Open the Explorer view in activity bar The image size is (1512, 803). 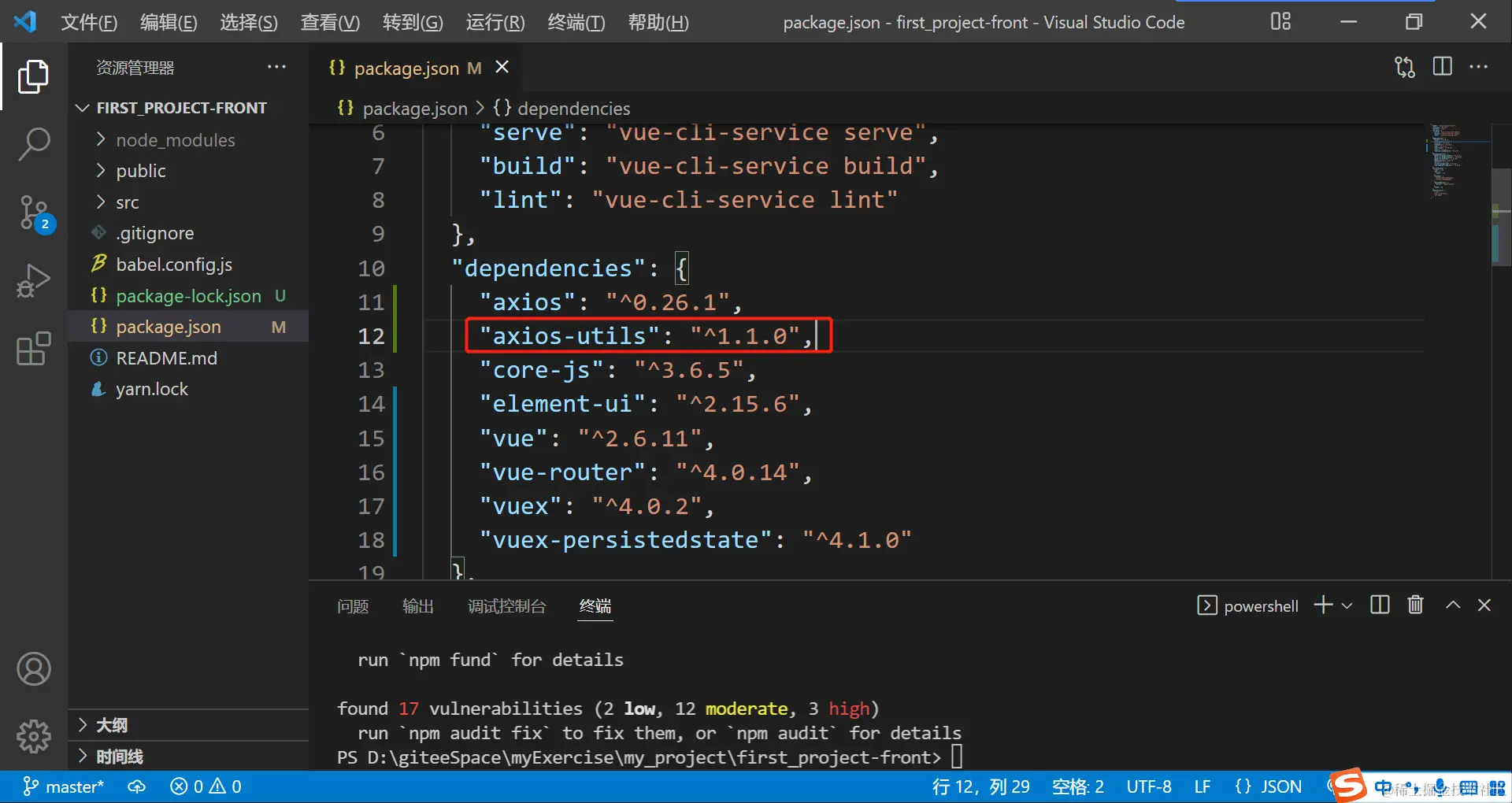coord(33,76)
